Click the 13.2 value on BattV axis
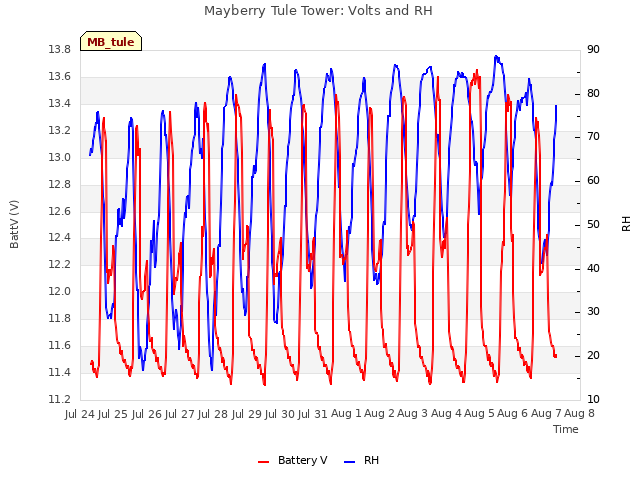 pyautogui.click(x=59, y=131)
